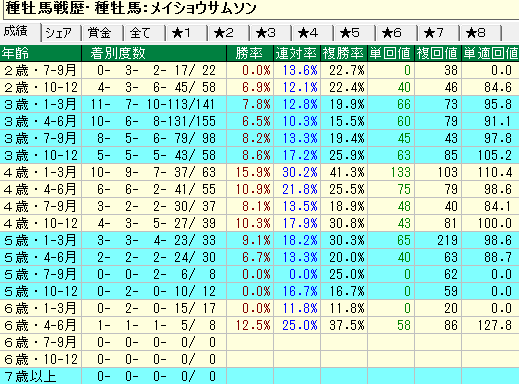Open the ★8 tab
Screen dimensions: 519x384
(x=481, y=33)
